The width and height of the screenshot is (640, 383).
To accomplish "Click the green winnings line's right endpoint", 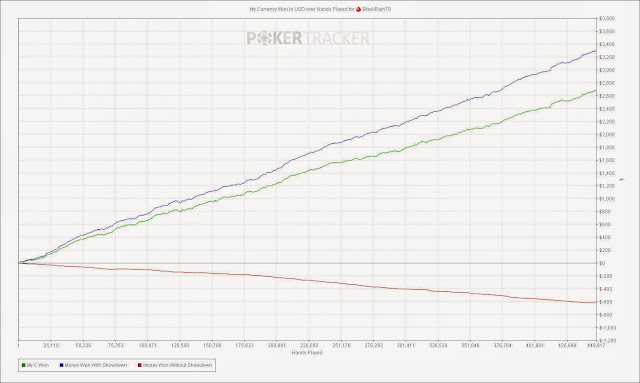I will 596,90.
